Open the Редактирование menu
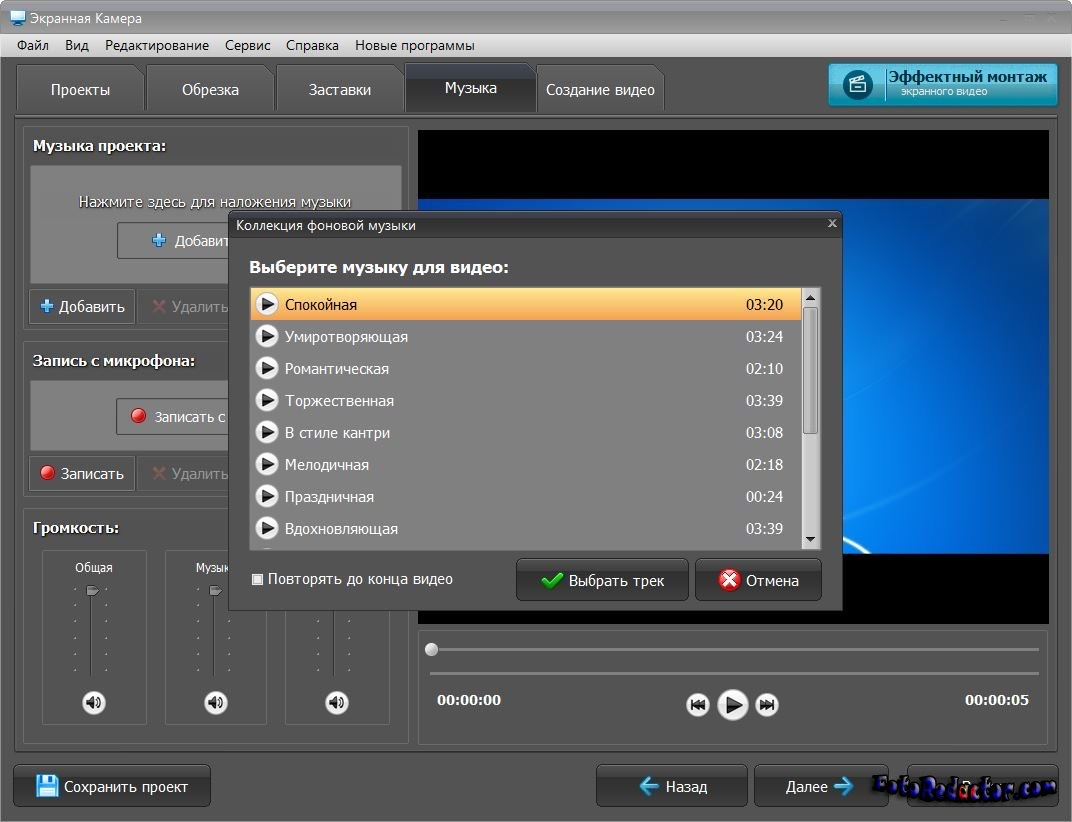The width and height of the screenshot is (1072, 822). [x=157, y=45]
